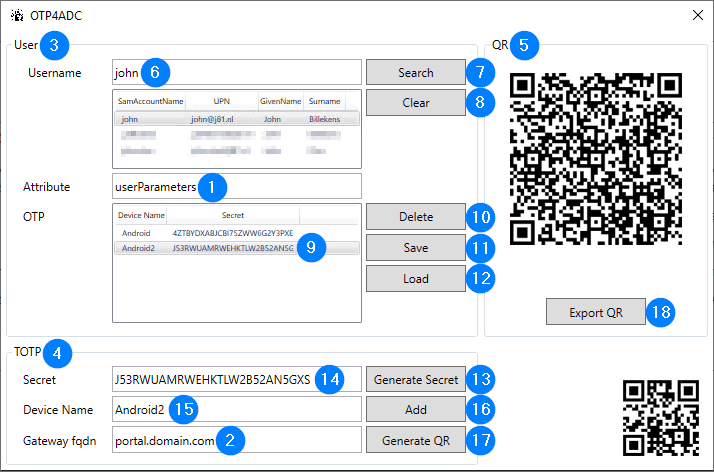This screenshot has height=472, width=714.
Task: Click the OTP4ADC application icon
Action: (17, 15)
